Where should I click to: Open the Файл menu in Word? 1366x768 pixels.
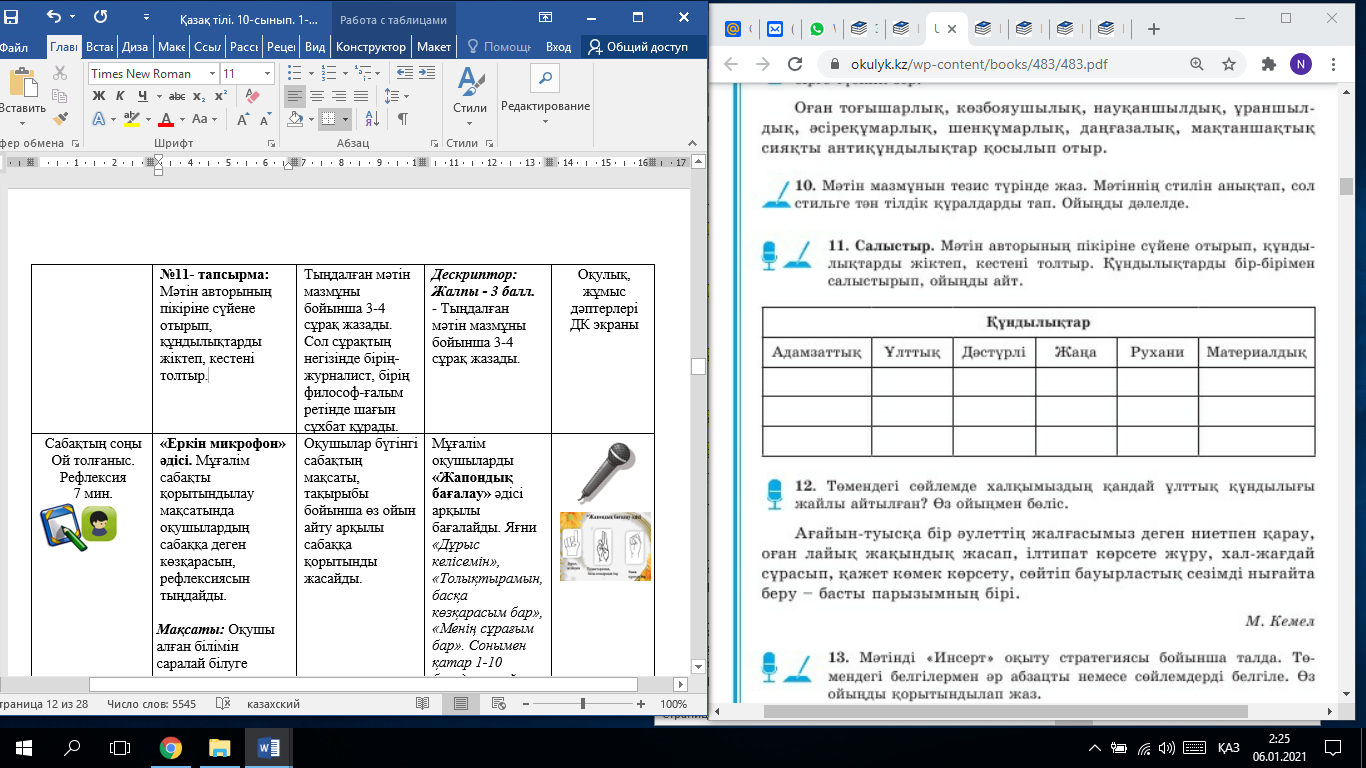tap(14, 47)
